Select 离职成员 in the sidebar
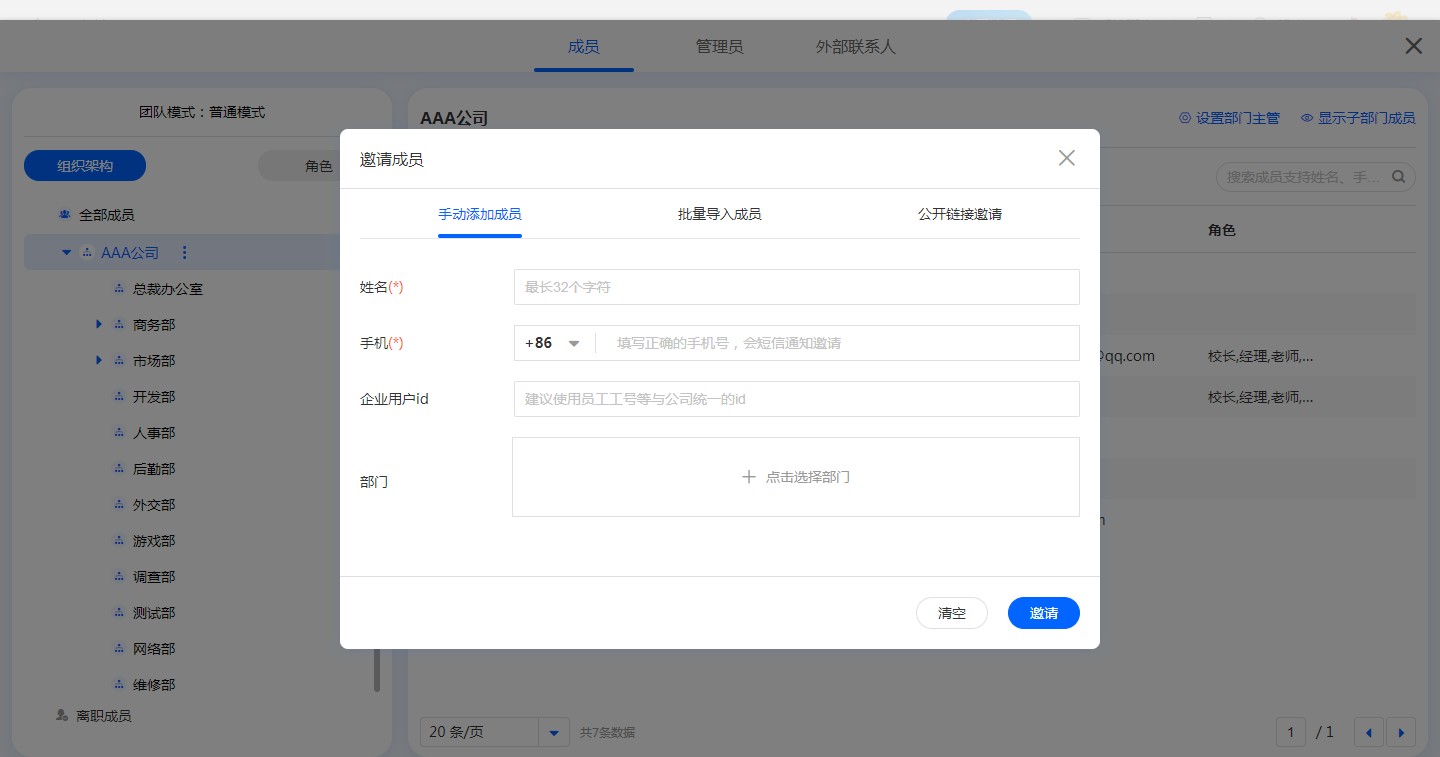The image size is (1440, 757). (103, 716)
